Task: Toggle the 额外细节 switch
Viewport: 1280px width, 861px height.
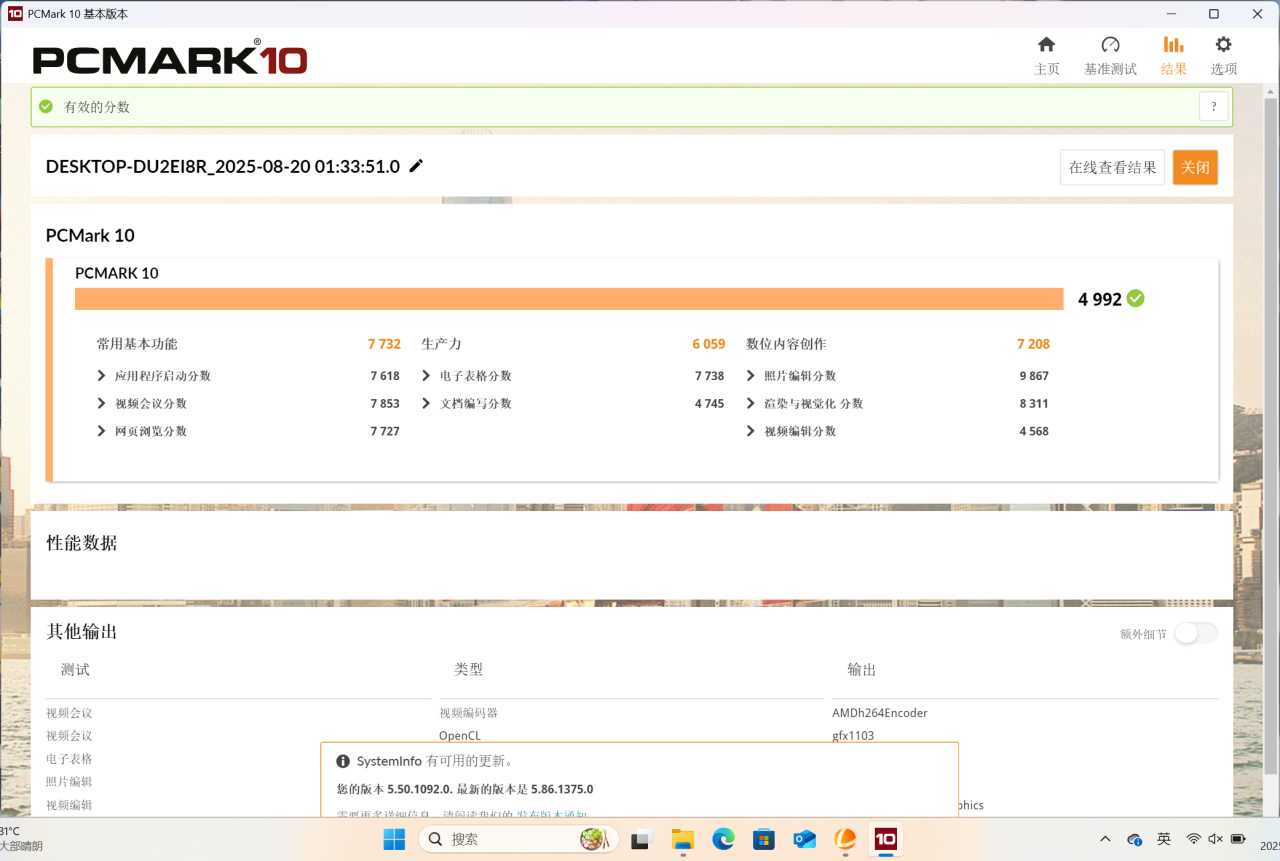Action: [1196, 633]
